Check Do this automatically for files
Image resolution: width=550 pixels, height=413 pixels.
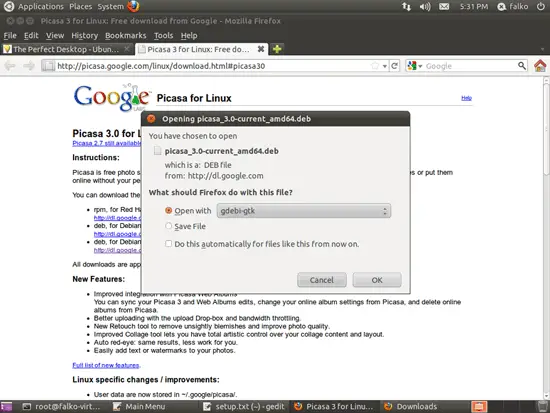click(168, 244)
